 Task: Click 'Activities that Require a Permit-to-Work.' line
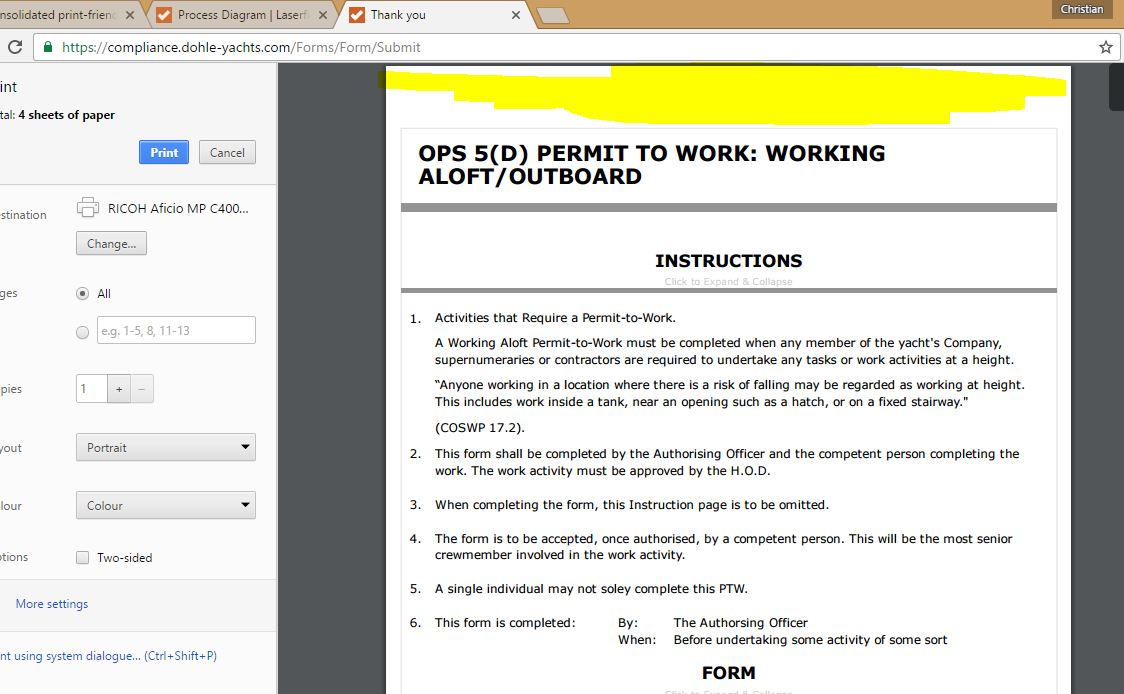(555, 318)
